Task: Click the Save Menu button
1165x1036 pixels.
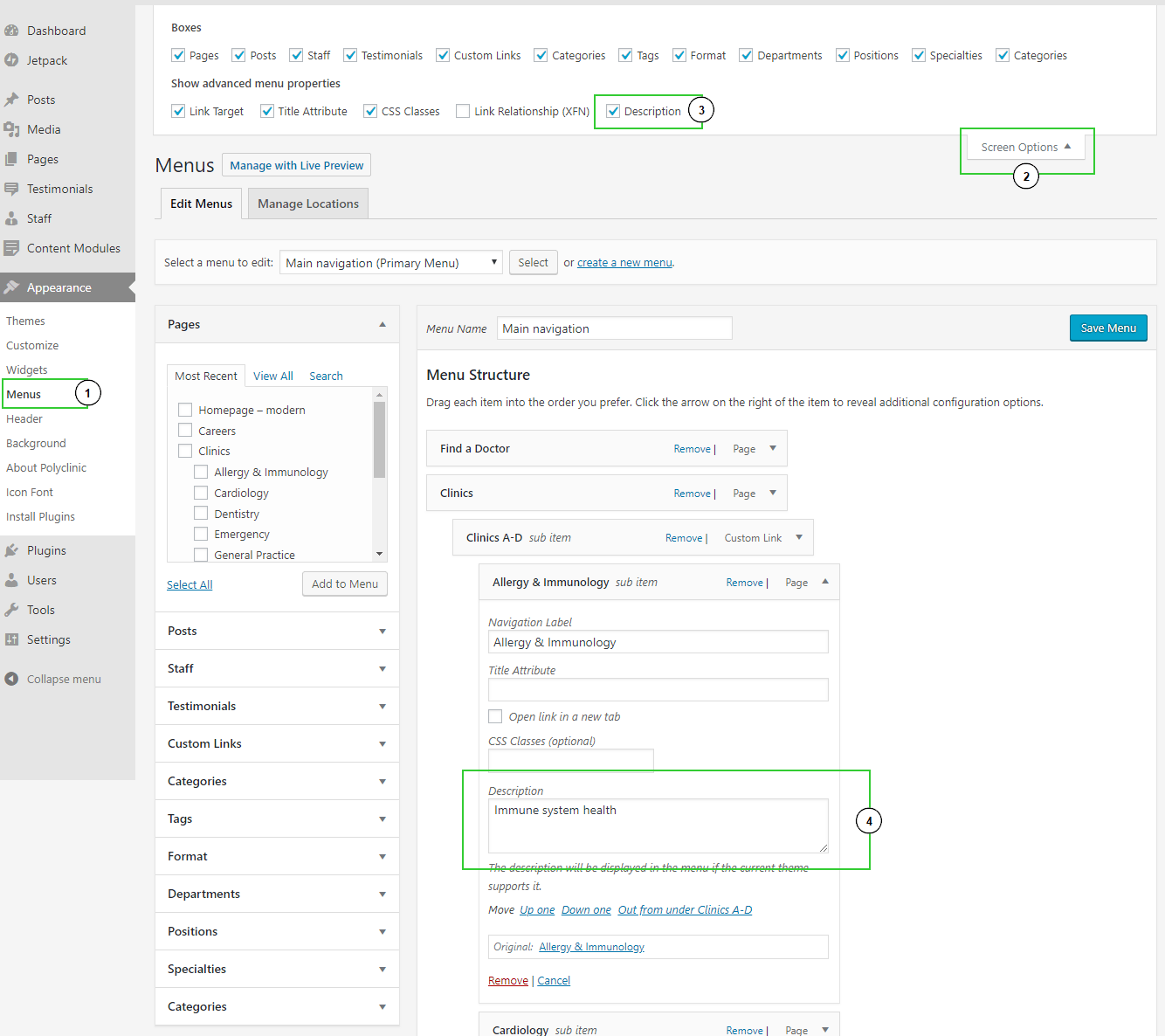Action: click(1107, 328)
